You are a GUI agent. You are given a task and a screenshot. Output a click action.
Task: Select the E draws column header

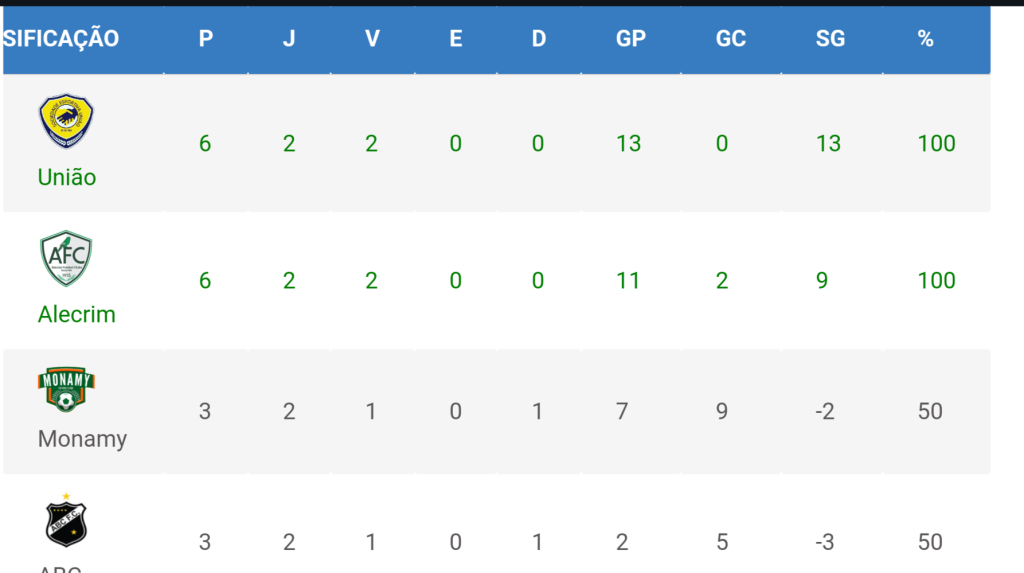(x=456, y=39)
